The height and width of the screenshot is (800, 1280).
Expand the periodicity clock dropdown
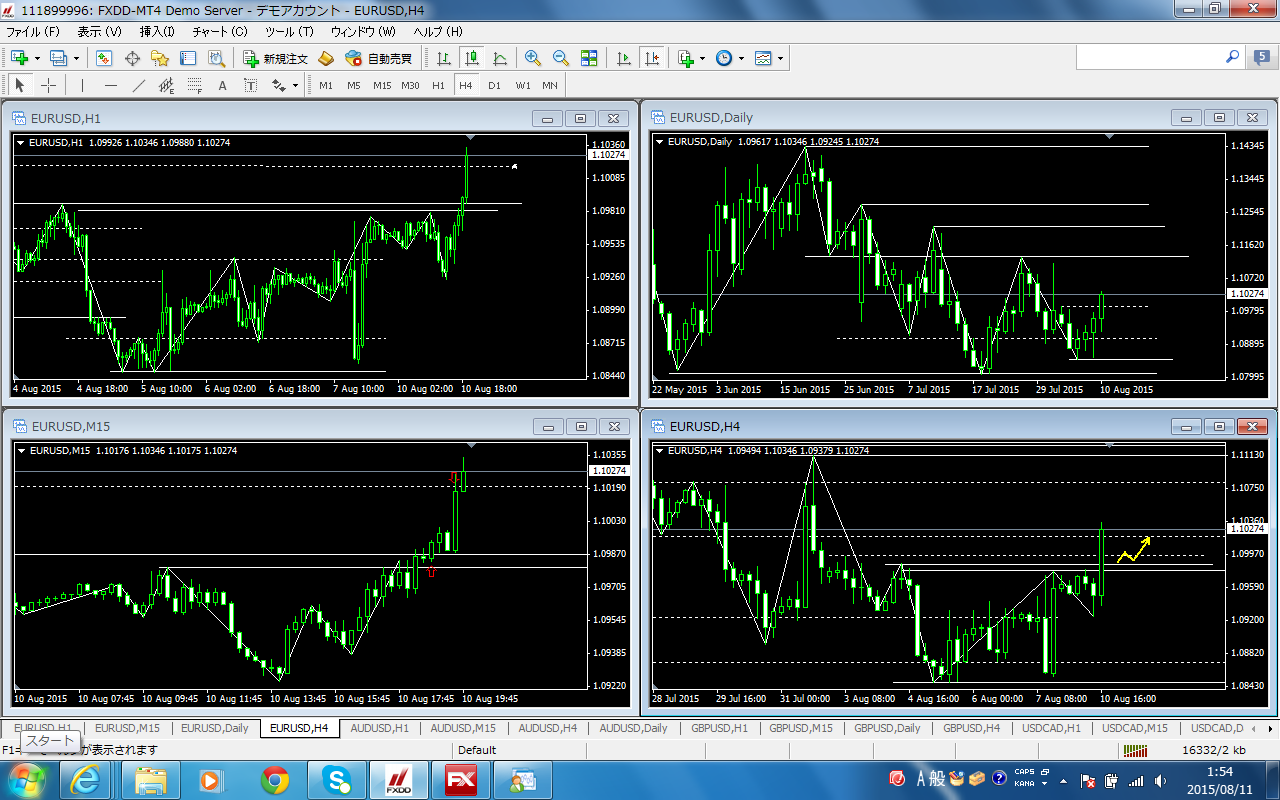pos(741,58)
